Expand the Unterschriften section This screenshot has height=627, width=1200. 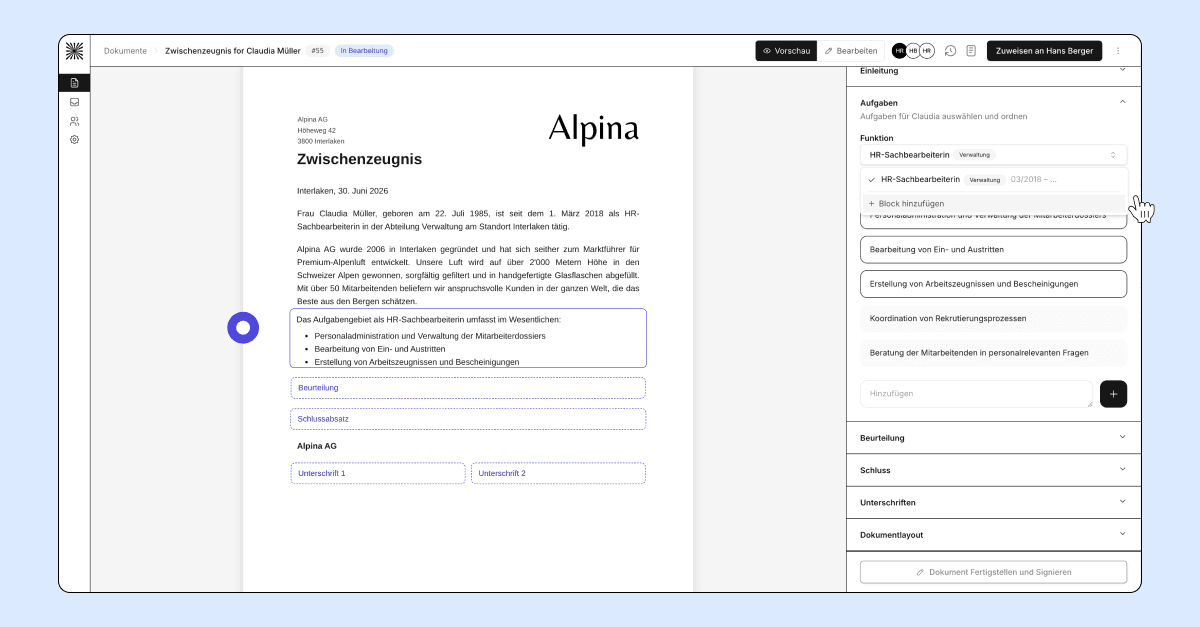[x=993, y=503]
